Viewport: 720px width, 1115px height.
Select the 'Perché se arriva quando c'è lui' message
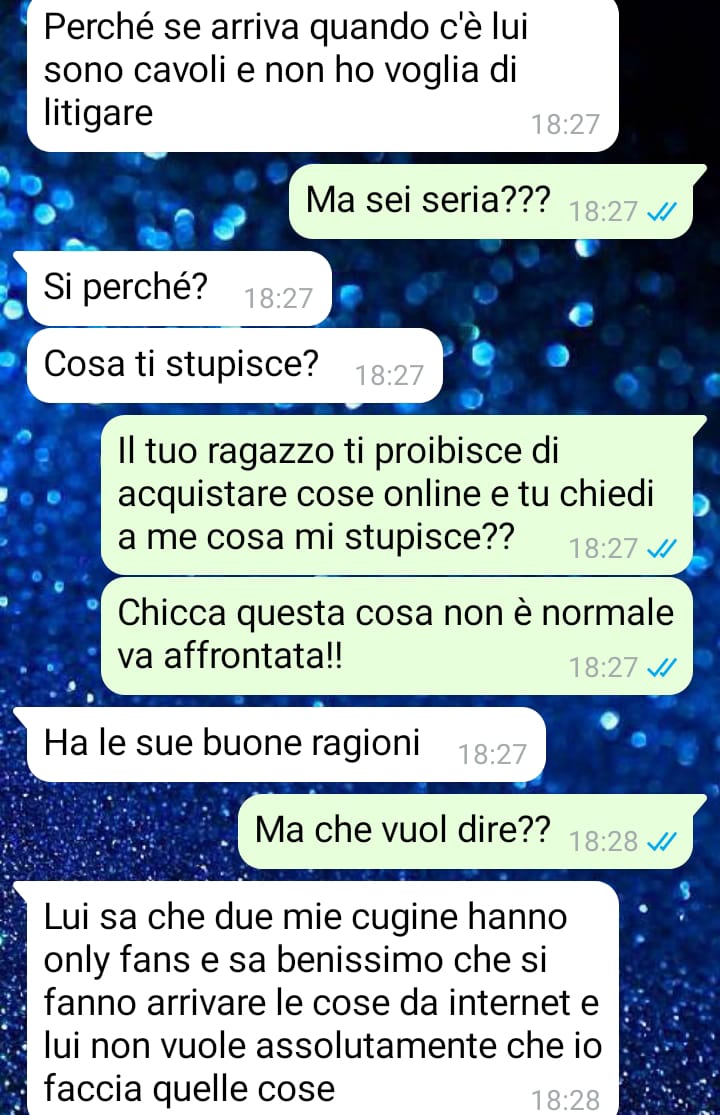(323, 74)
